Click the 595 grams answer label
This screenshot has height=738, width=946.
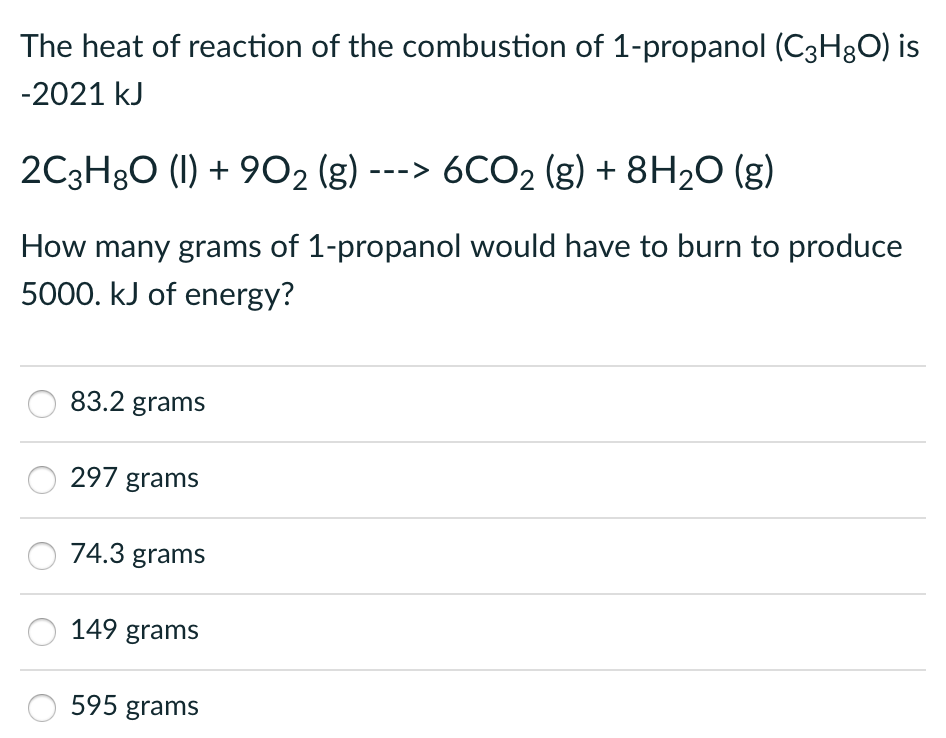[x=134, y=706]
